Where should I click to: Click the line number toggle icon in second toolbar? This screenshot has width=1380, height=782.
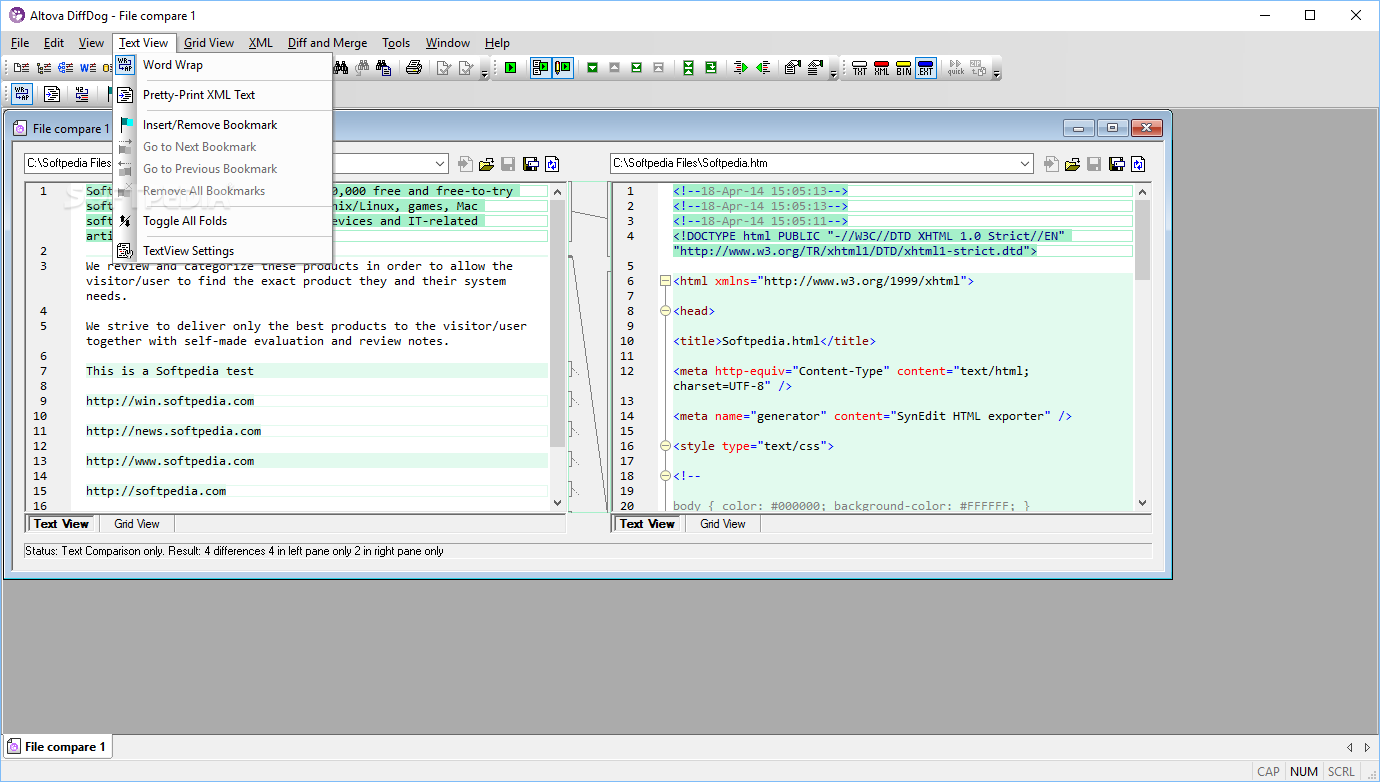82,94
